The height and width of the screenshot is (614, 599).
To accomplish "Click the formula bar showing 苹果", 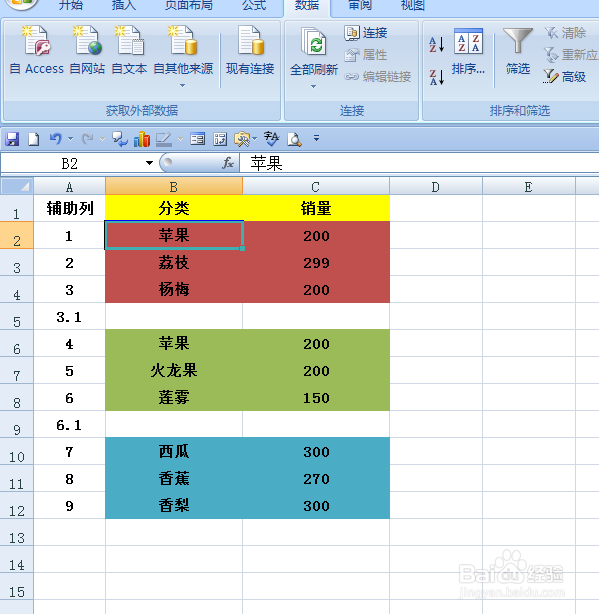I will [x=419, y=163].
